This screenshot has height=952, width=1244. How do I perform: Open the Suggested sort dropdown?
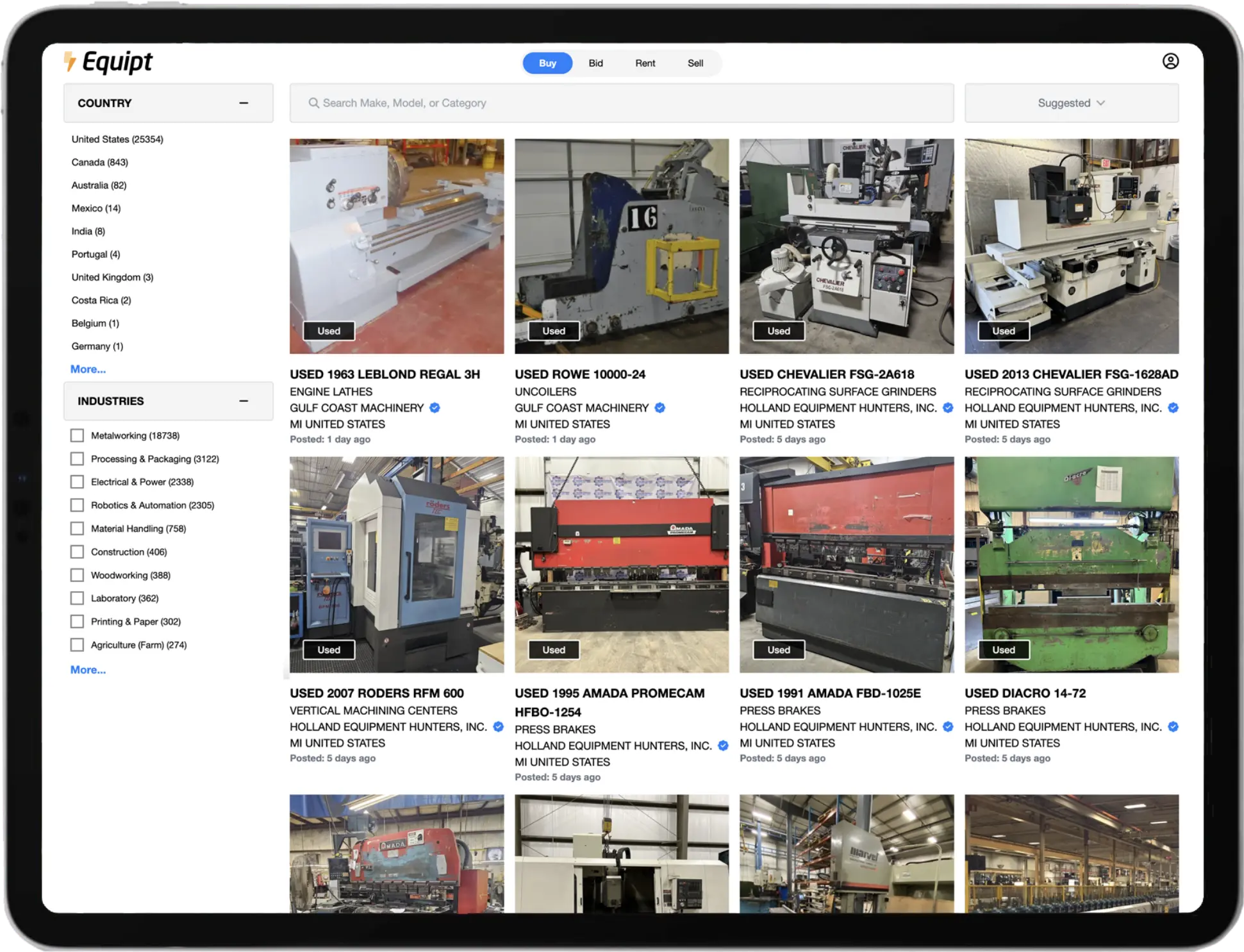pyautogui.click(x=1071, y=103)
